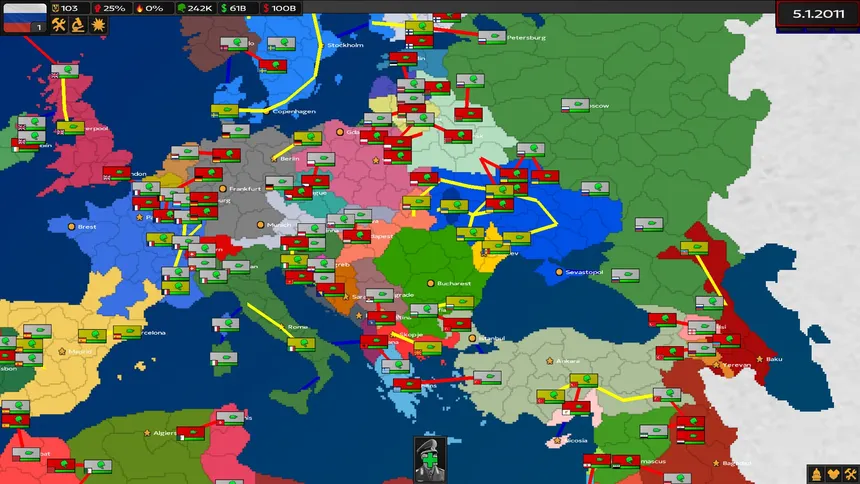Image resolution: width=860 pixels, height=484 pixels.
Task: Select the army unit next to Moscow label
Action: point(575,104)
